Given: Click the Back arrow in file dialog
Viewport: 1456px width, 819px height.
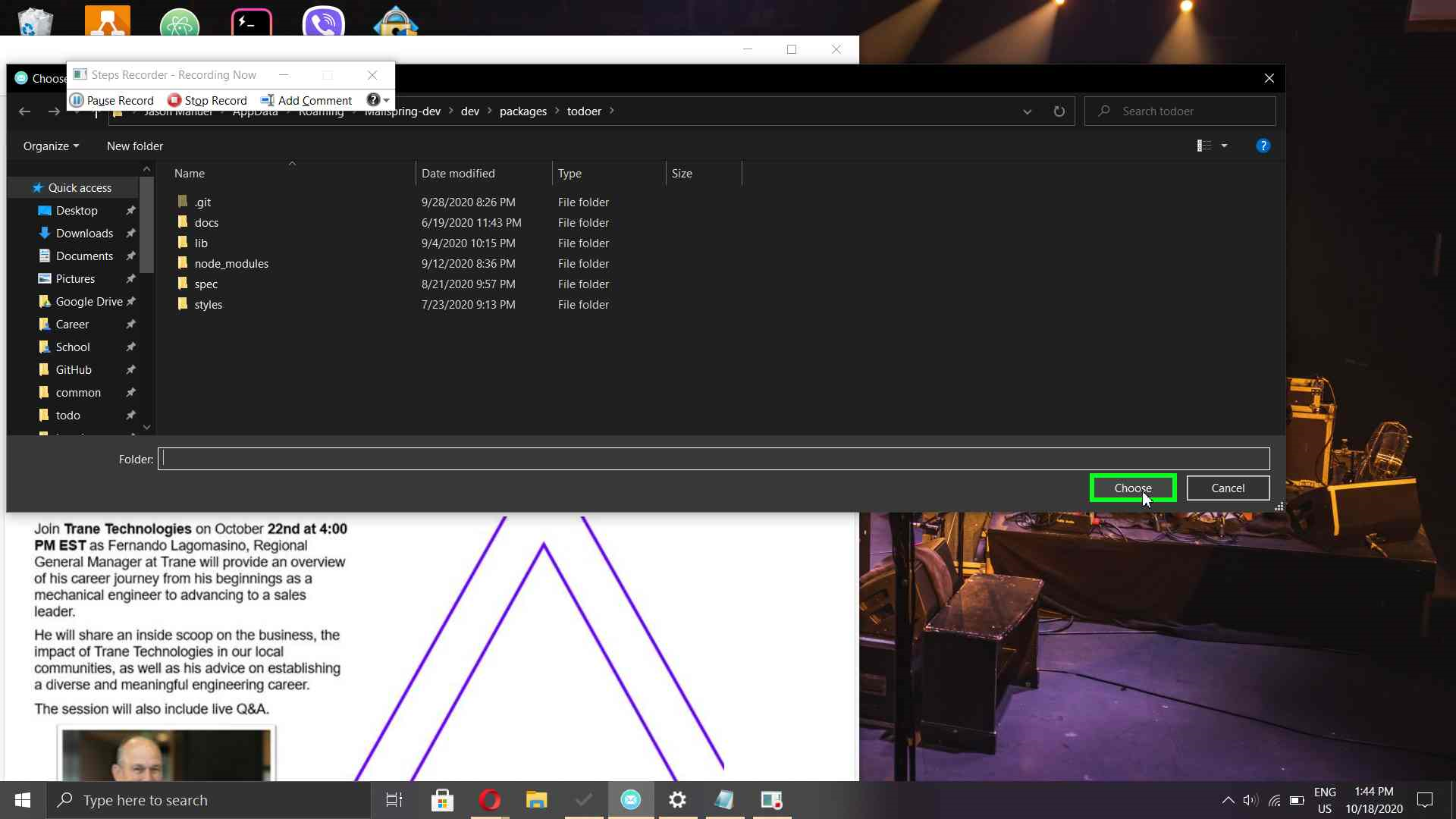Looking at the screenshot, I should coord(24,111).
